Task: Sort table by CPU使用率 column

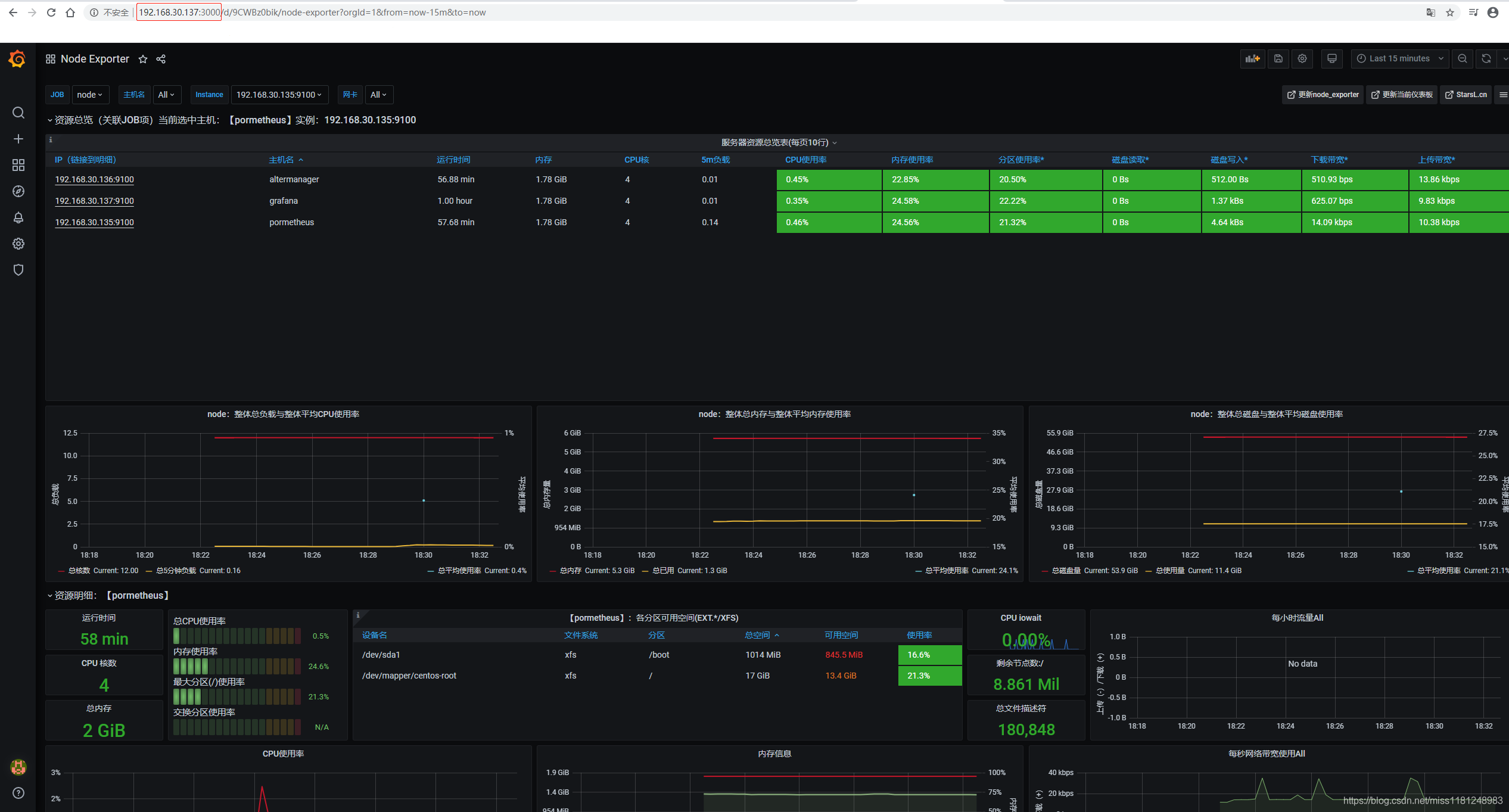Action: (805, 160)
